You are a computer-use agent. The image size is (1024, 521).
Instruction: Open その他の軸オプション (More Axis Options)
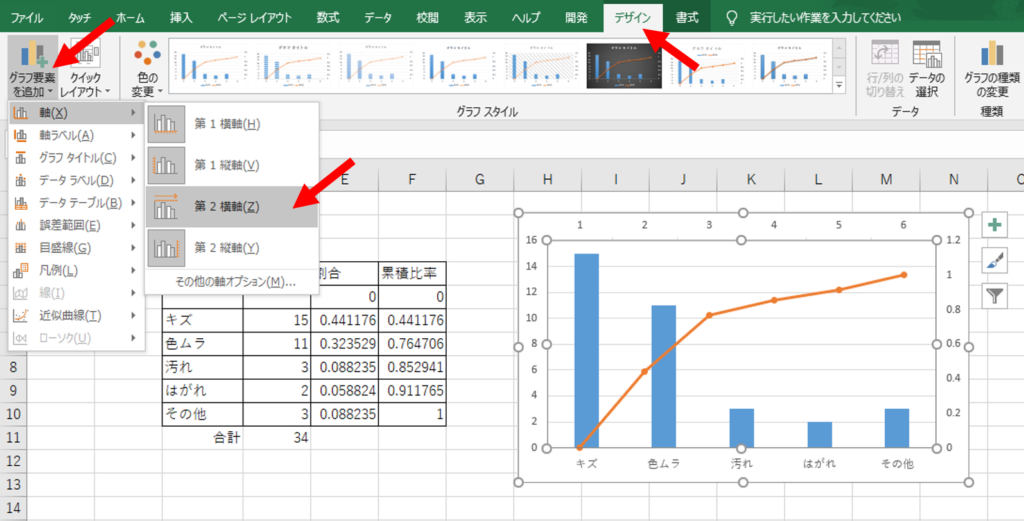coord(235,282)
